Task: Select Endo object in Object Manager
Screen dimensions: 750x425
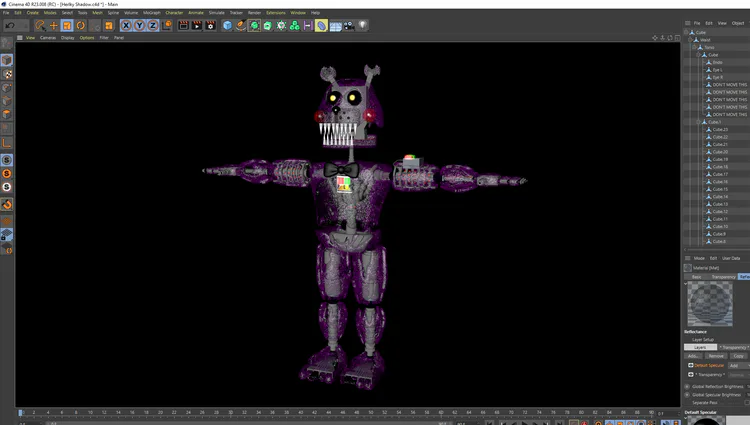Action: [717, 63]
